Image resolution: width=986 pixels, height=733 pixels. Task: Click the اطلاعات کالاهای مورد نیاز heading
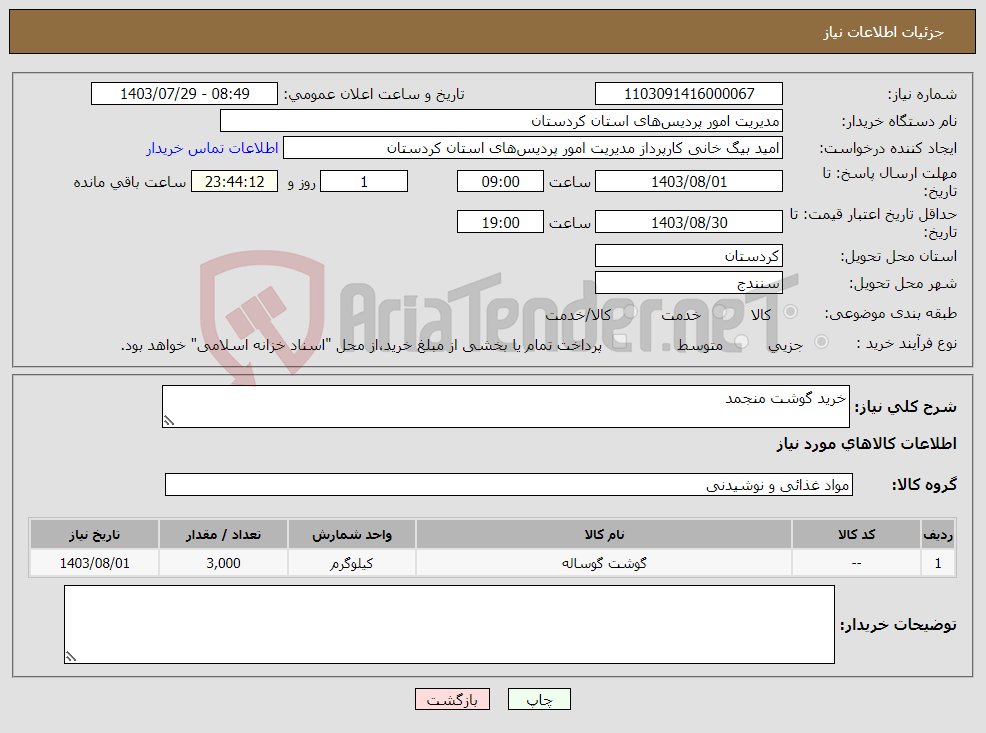(866, 444)
